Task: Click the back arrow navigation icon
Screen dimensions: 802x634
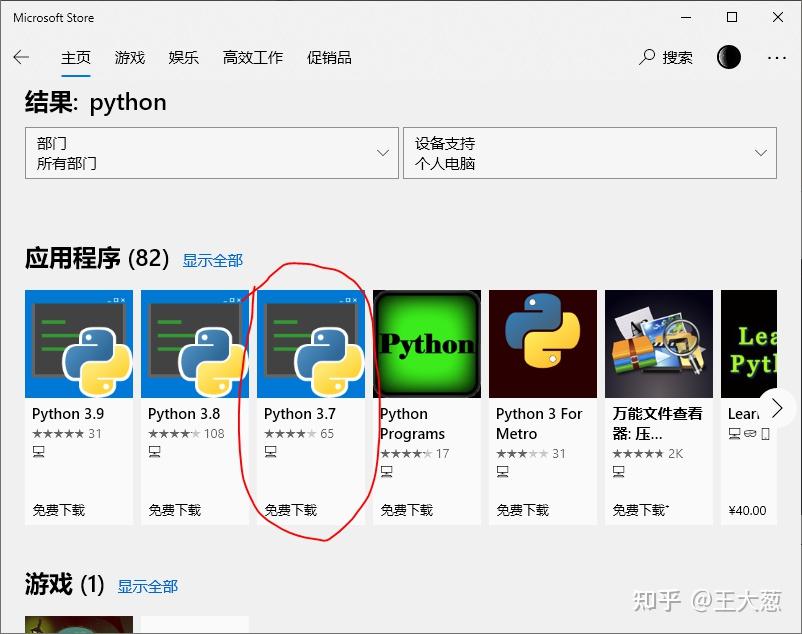Action: (21, 57)
